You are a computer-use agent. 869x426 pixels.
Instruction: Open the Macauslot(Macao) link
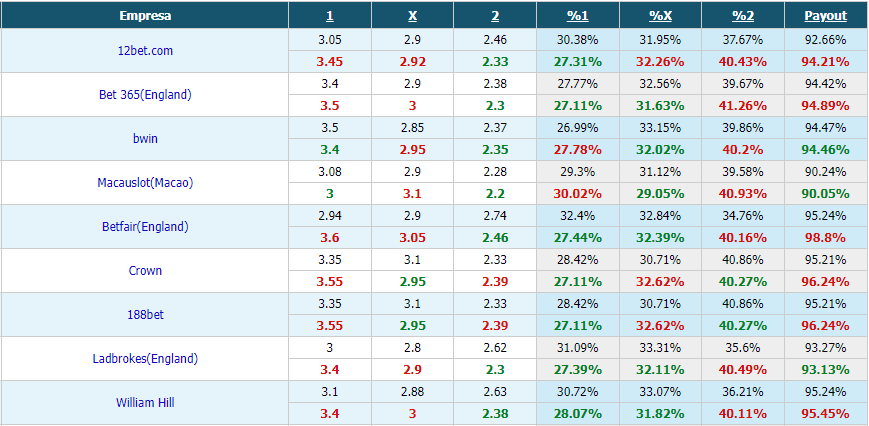[145, 183]
